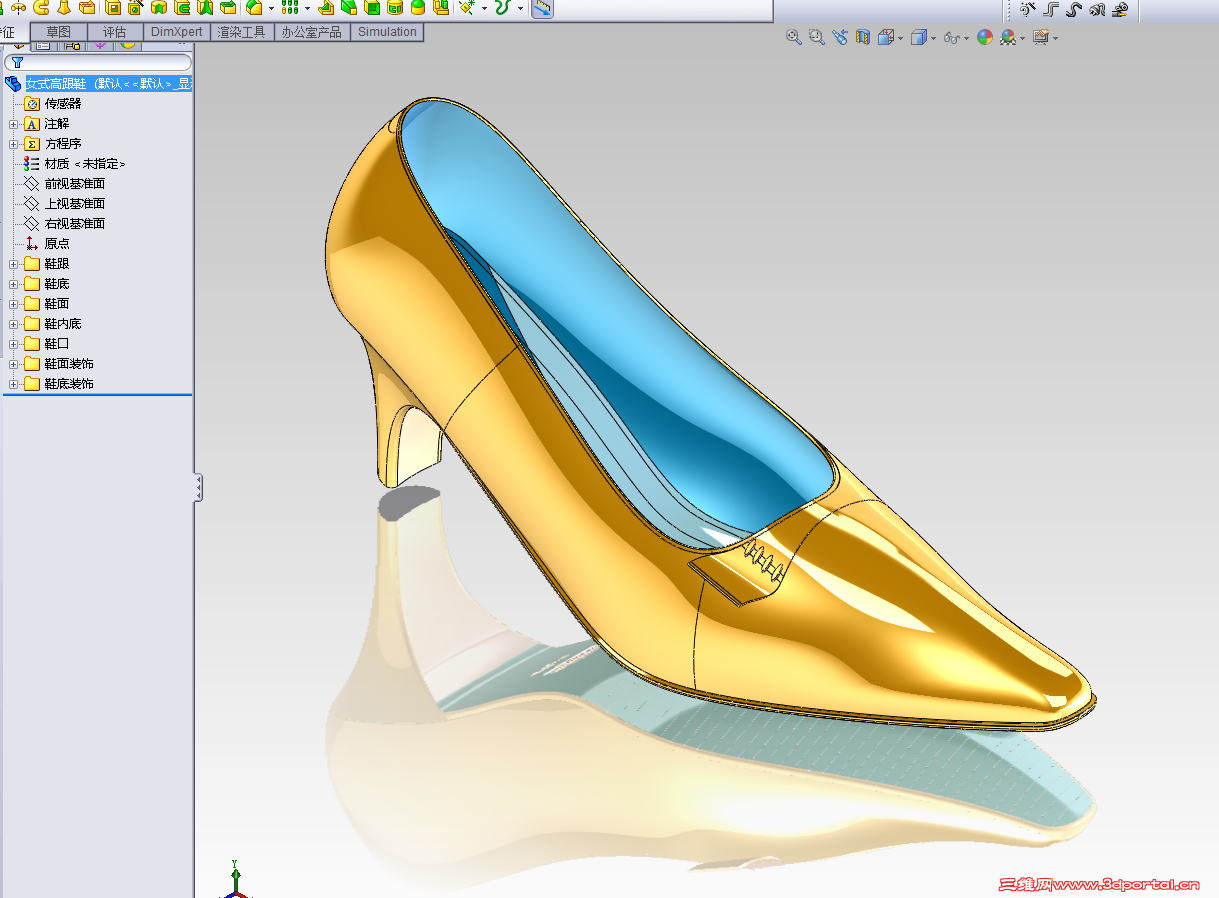The height and width of the screenshot is (898, 1219).
Task: Click the Hide/Show Items glasses icon
Action: point(952,37)
